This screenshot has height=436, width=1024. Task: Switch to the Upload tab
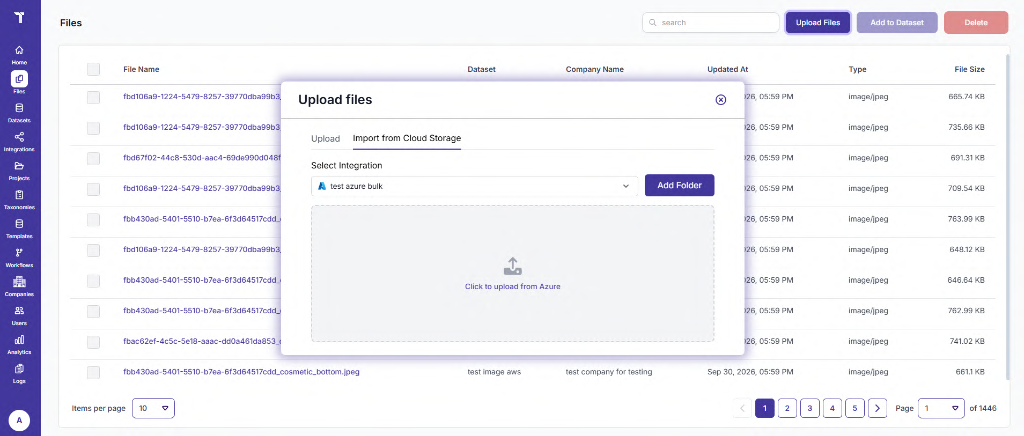(325, 138)
